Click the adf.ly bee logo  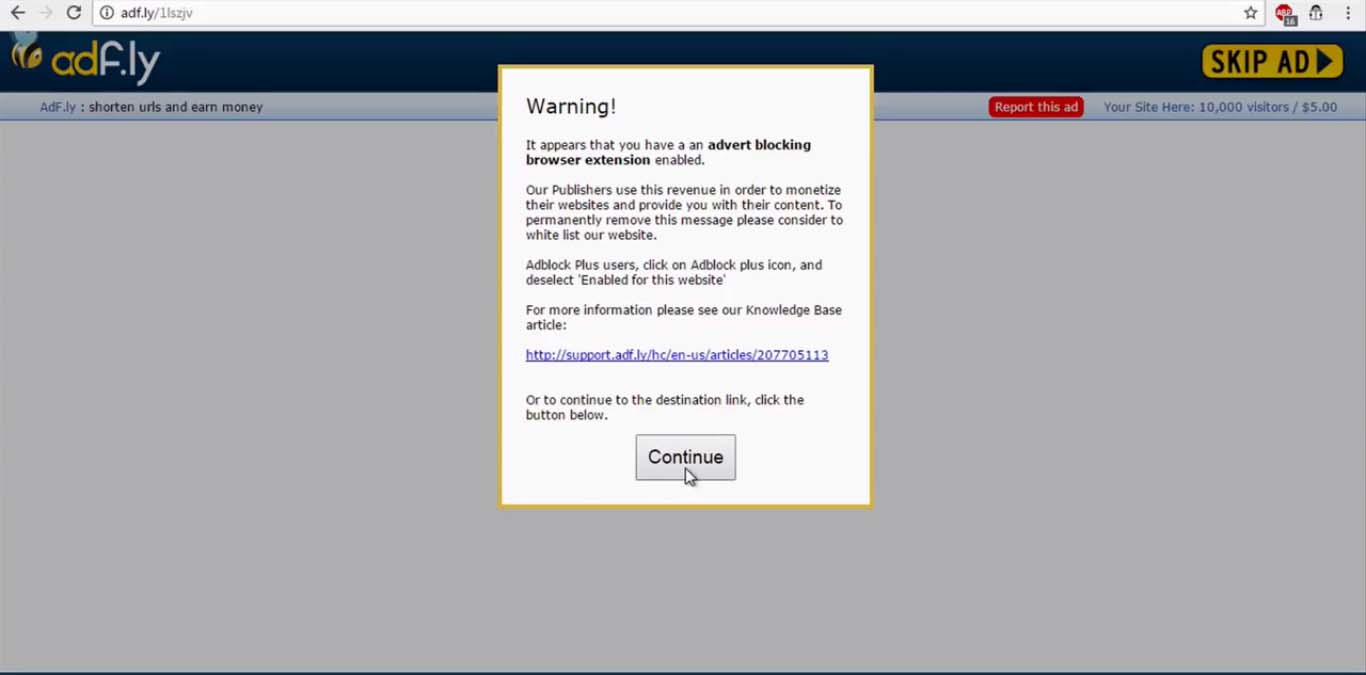pos(84,60)
